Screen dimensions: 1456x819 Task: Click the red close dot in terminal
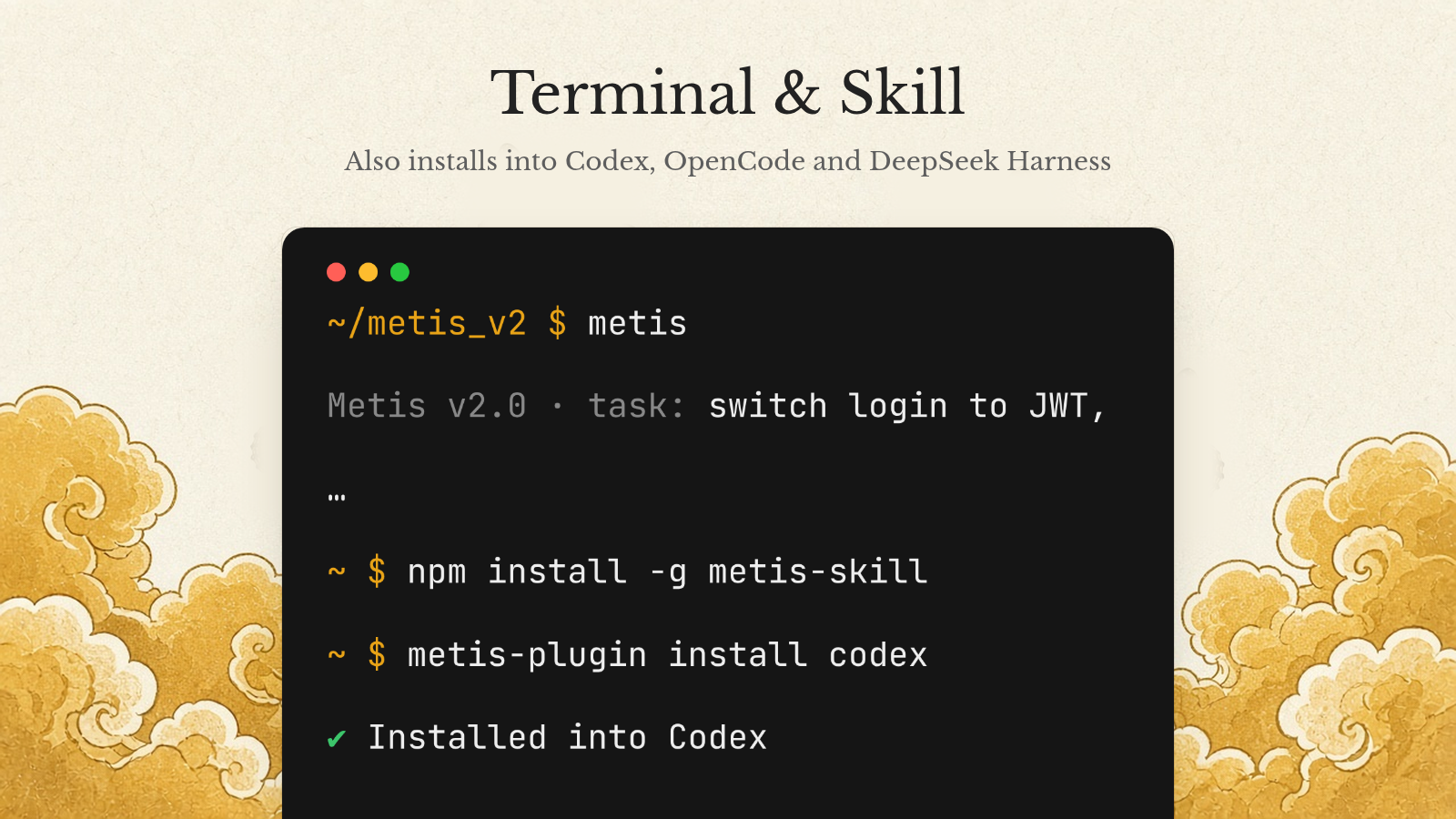pyautogui.click(x=337, y=272)
